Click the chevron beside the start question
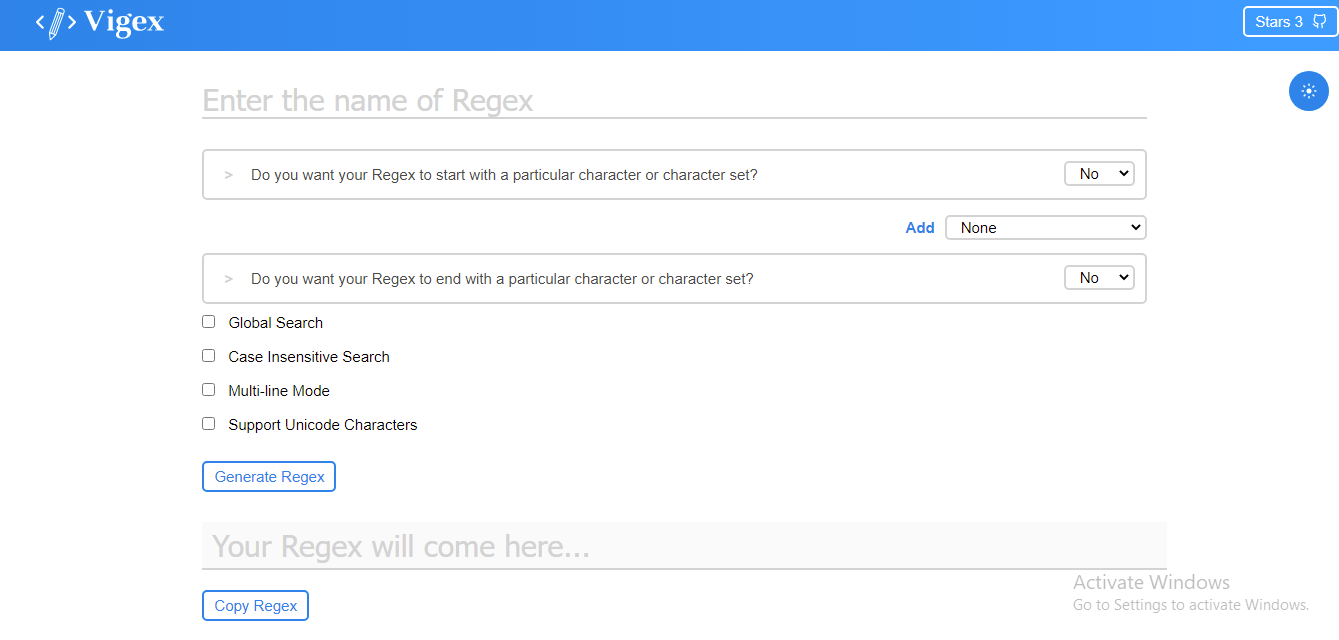This screenshot has height=640, width=1339. point(227,174)
